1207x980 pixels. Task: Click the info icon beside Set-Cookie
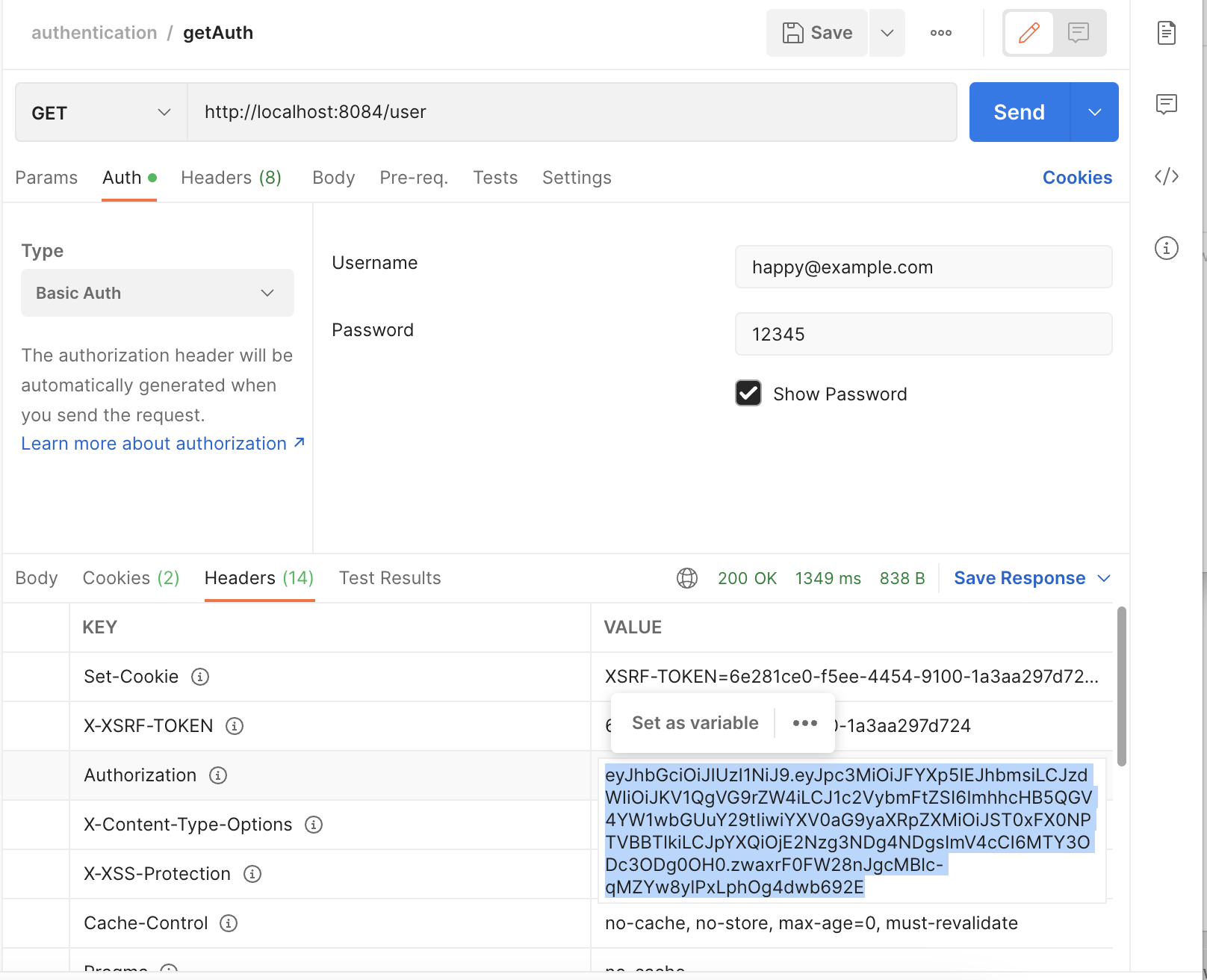coord(199,677)
